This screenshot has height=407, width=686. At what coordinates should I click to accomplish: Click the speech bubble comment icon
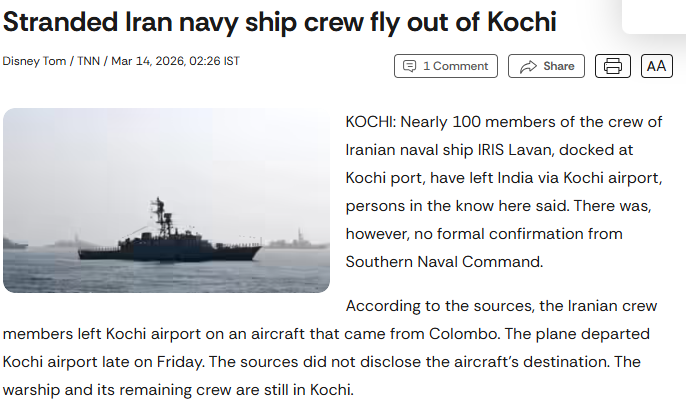point(409,66)
